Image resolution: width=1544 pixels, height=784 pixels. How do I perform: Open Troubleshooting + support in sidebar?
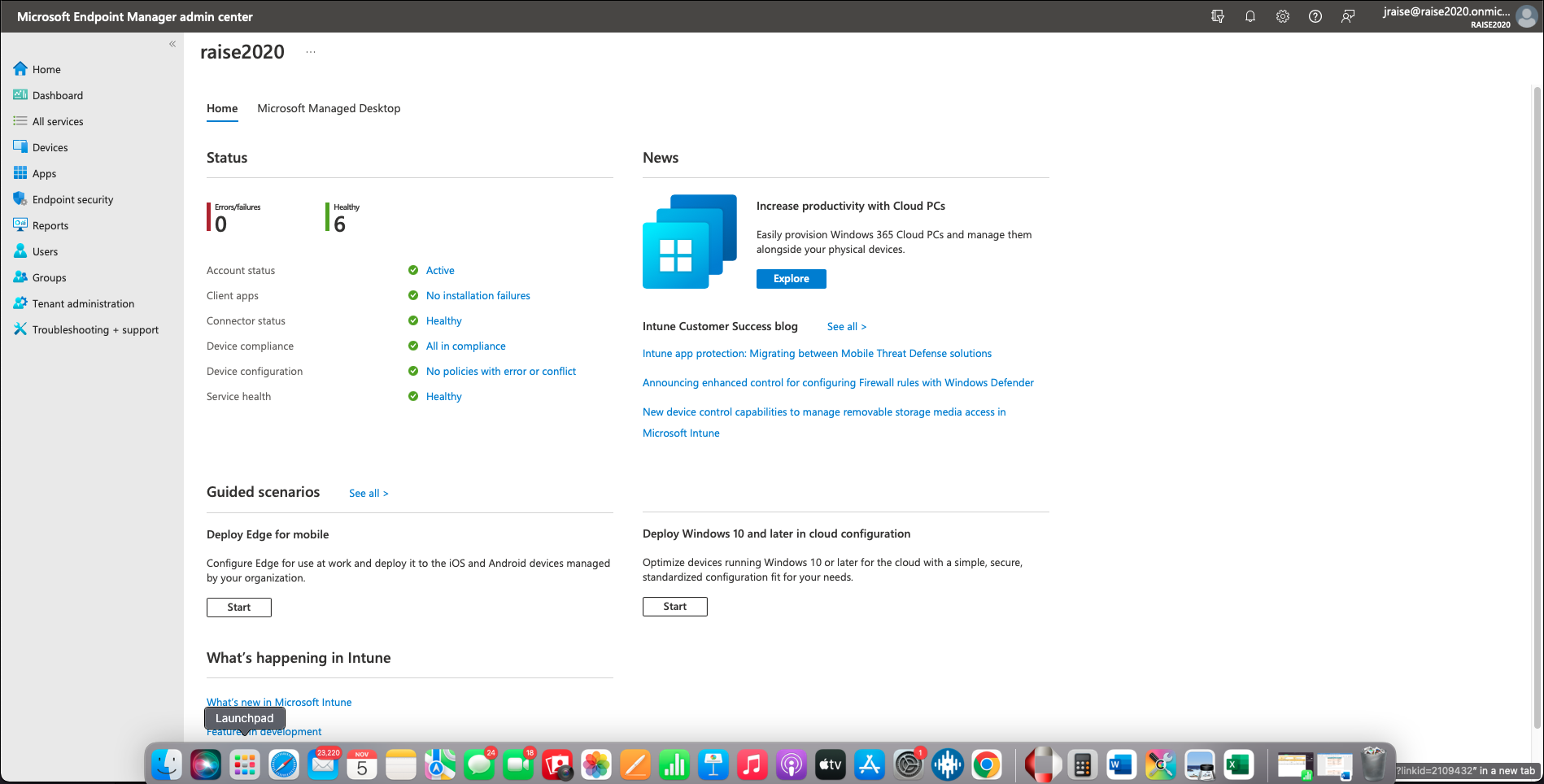(95, 329)
